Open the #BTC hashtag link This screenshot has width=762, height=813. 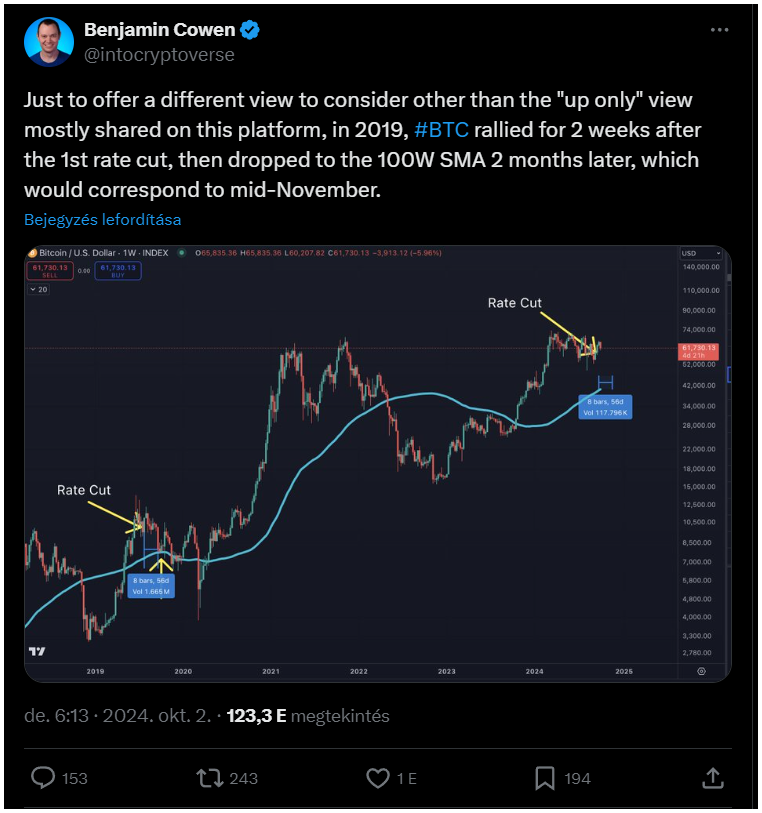coord(442,130)
